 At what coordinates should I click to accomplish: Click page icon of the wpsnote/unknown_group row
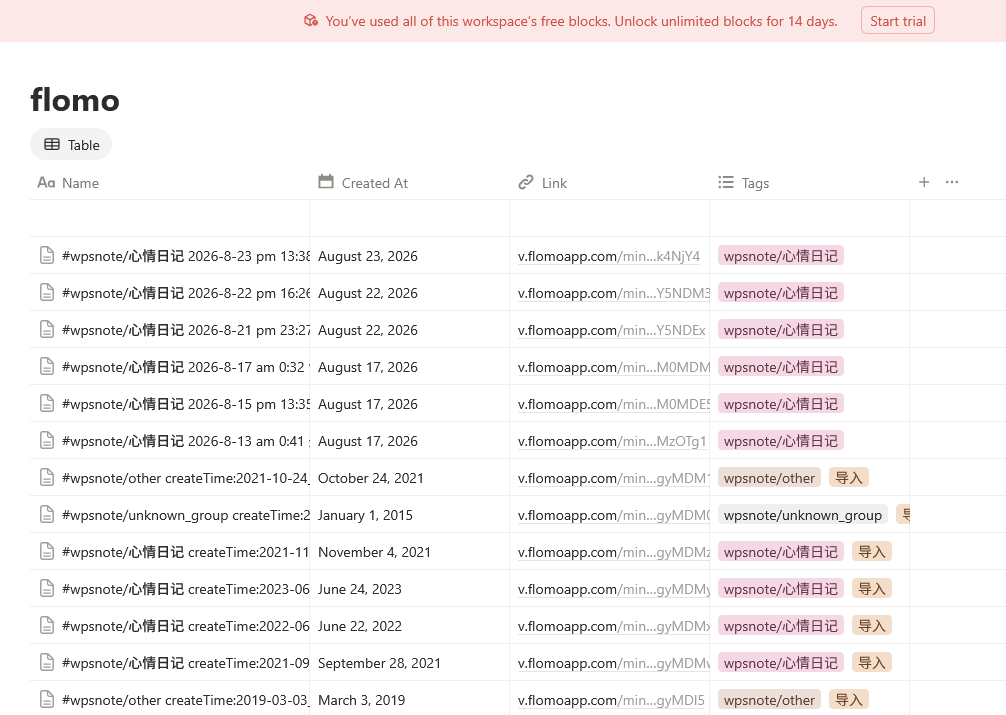click(x=47, y=515)
